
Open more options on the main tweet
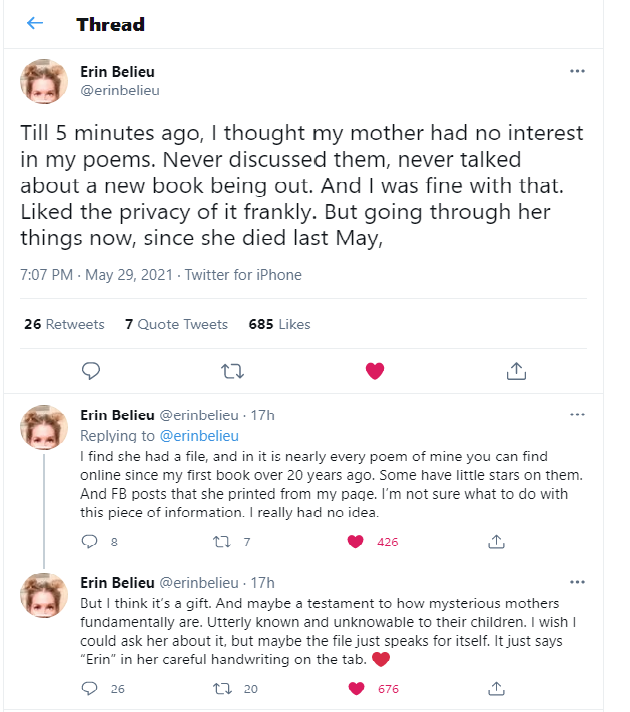coord(577,72)
